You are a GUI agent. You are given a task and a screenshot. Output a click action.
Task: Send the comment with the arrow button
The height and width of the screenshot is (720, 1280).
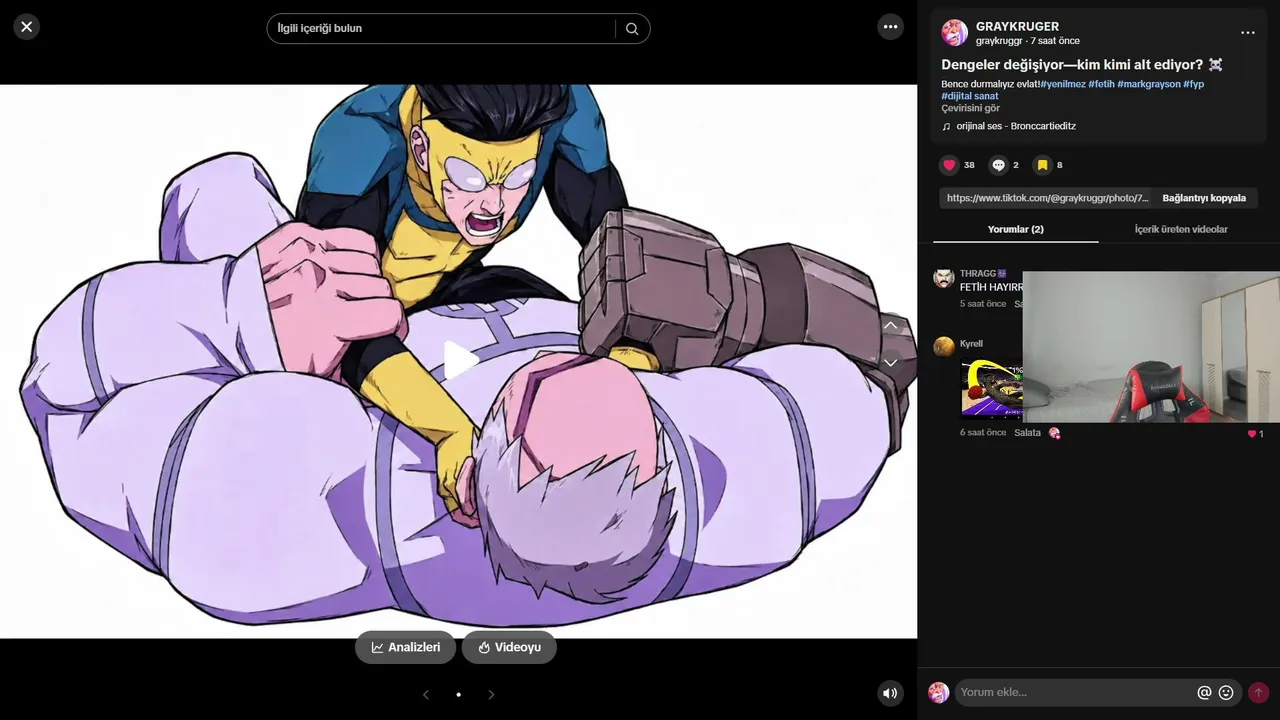click(1258, 692)
